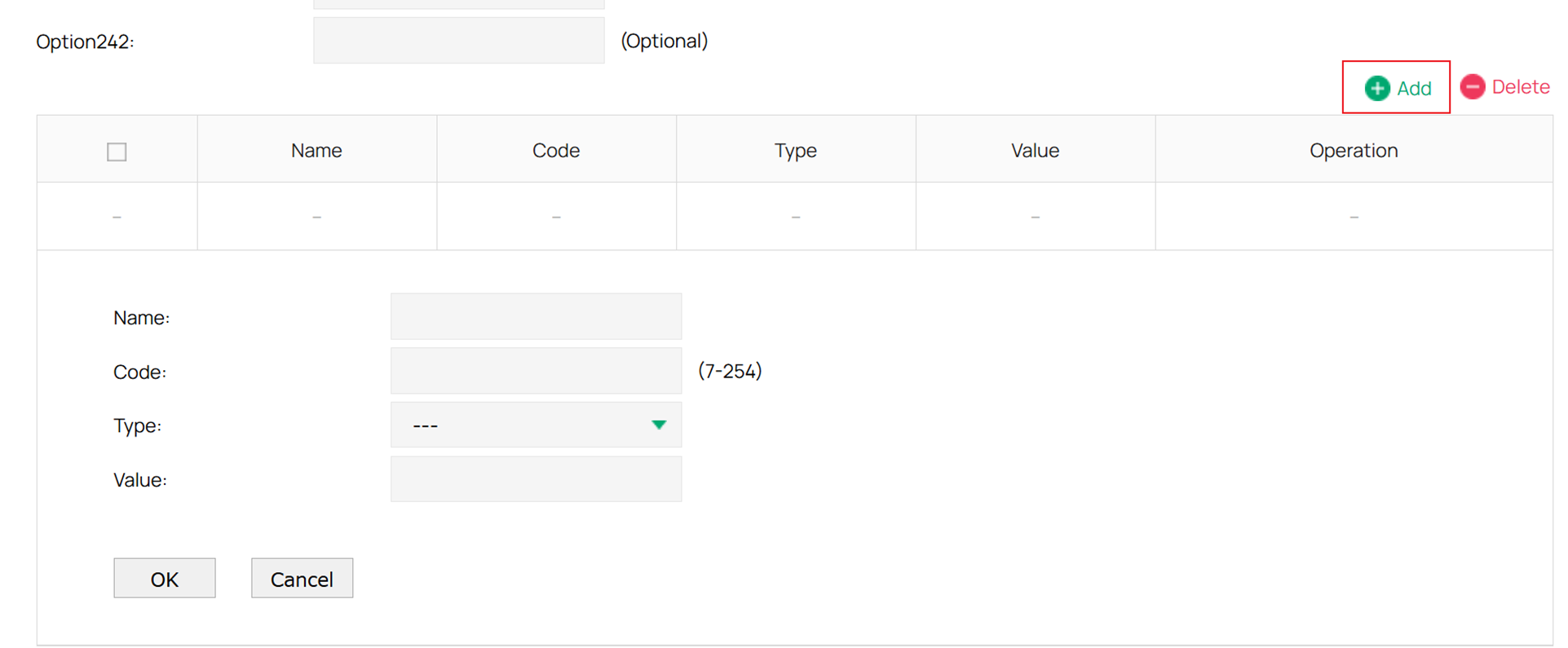Click the Name: form label
The width and height of the screenshot is (1568, 648).
(x=142, y=318)
